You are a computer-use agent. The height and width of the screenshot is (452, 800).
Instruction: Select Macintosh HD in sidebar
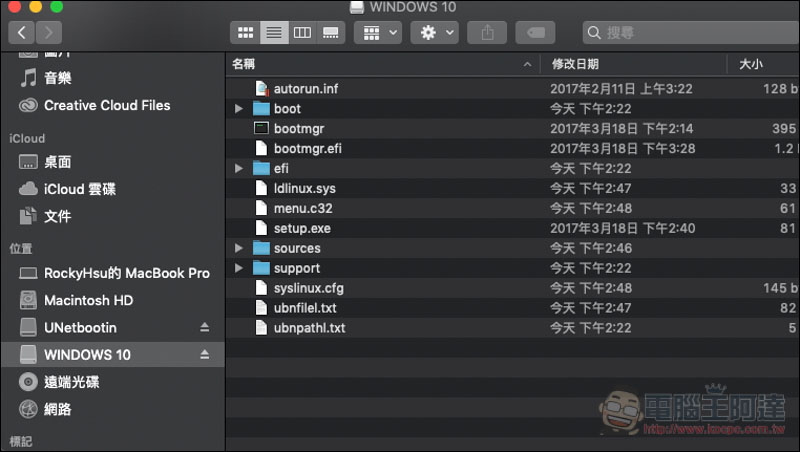pos(112,300)
